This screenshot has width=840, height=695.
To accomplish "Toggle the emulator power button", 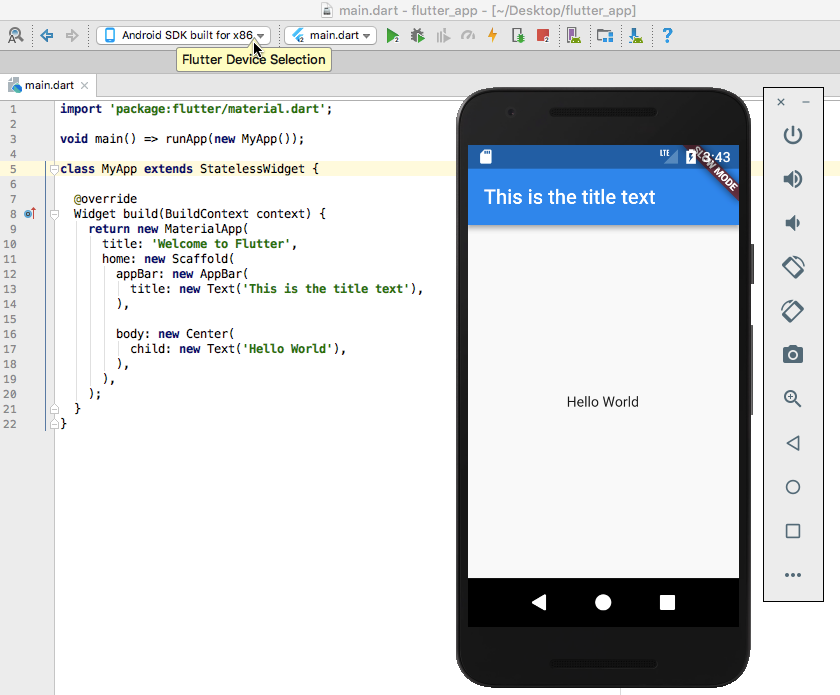I will (x=792, y=135).
